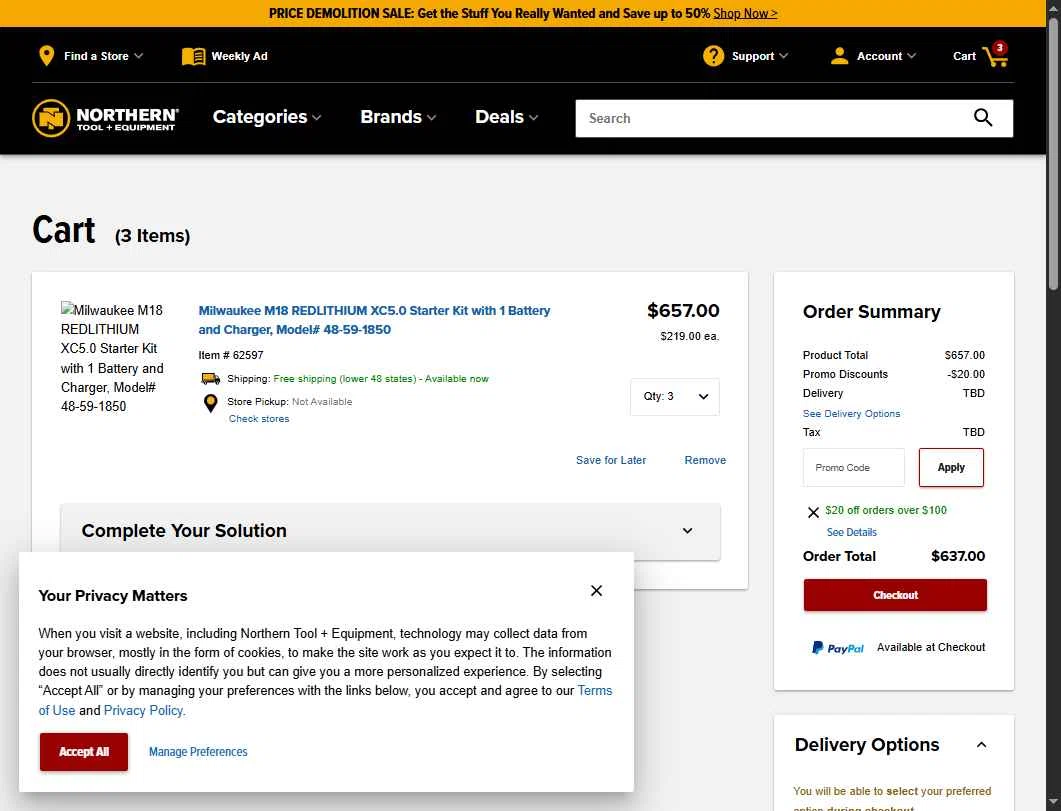Click Save for Later

[611, 460]
